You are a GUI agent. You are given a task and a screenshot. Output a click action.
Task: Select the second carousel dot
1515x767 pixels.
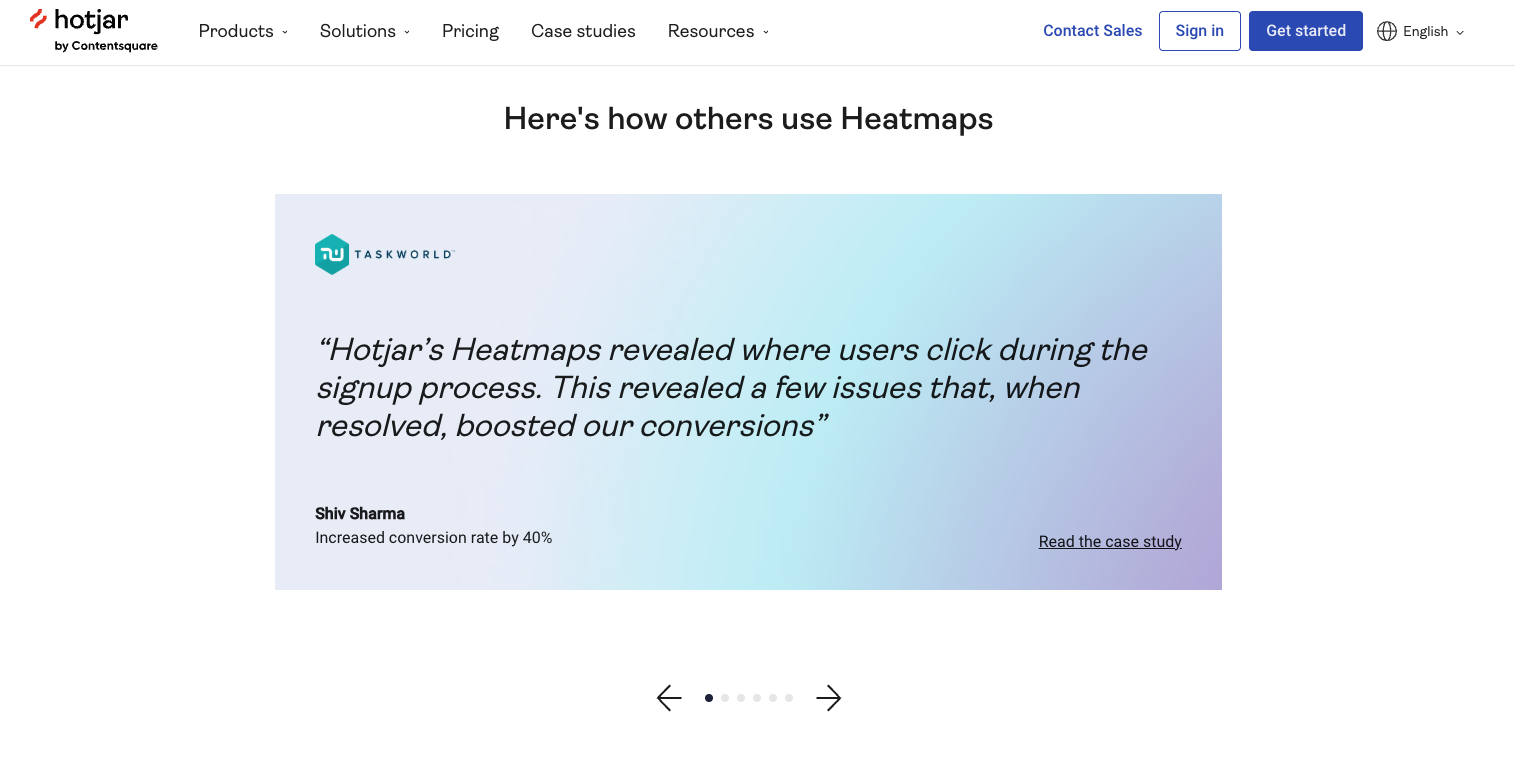click(x=725, y=698)
